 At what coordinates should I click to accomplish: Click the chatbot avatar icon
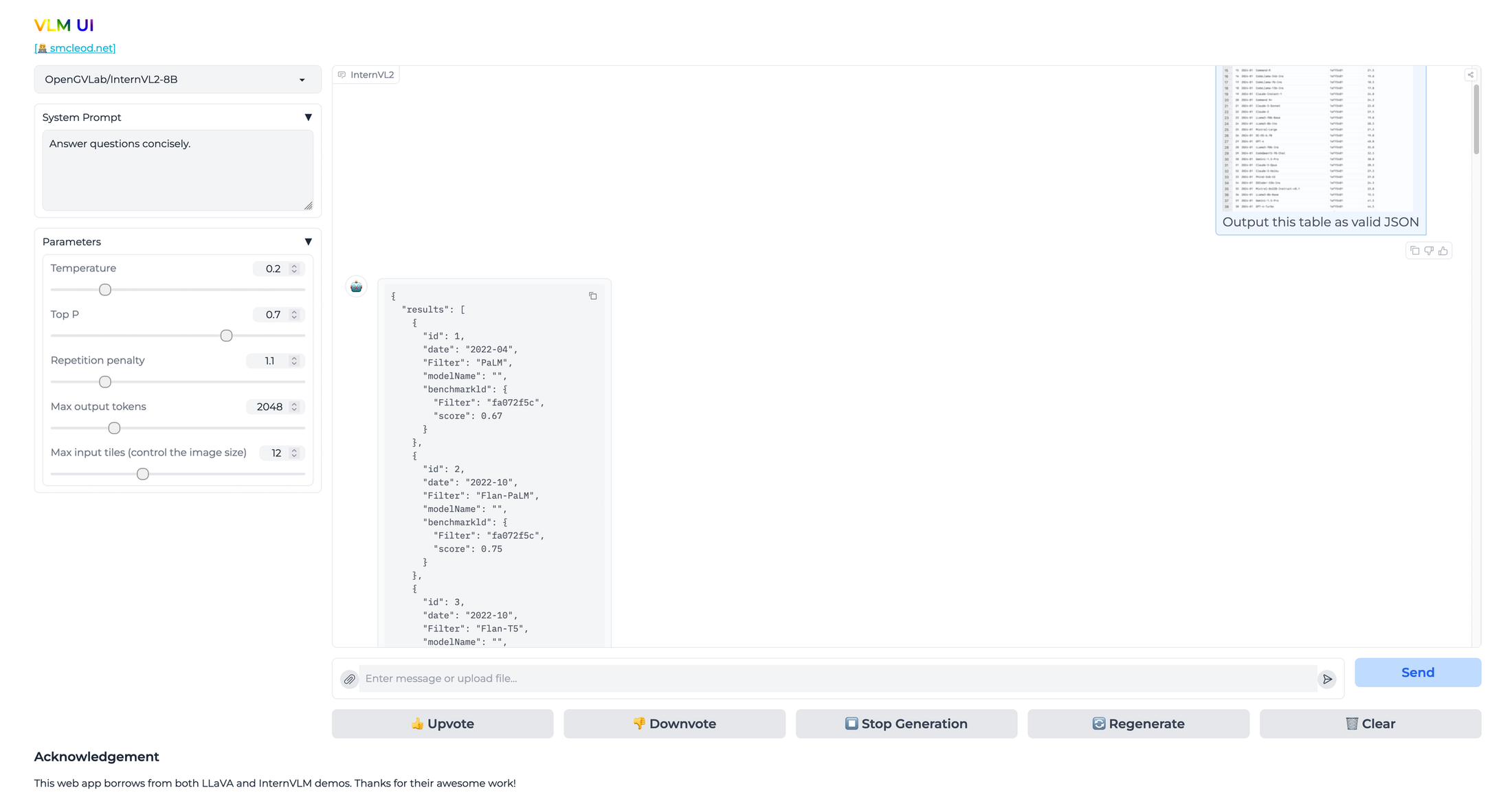pos(356,287)
